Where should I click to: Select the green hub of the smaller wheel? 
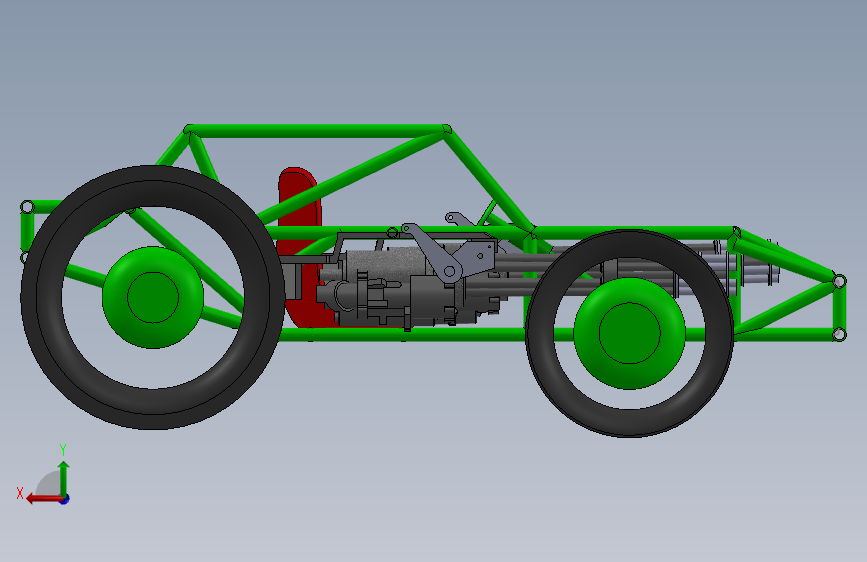tap(629, 334)
